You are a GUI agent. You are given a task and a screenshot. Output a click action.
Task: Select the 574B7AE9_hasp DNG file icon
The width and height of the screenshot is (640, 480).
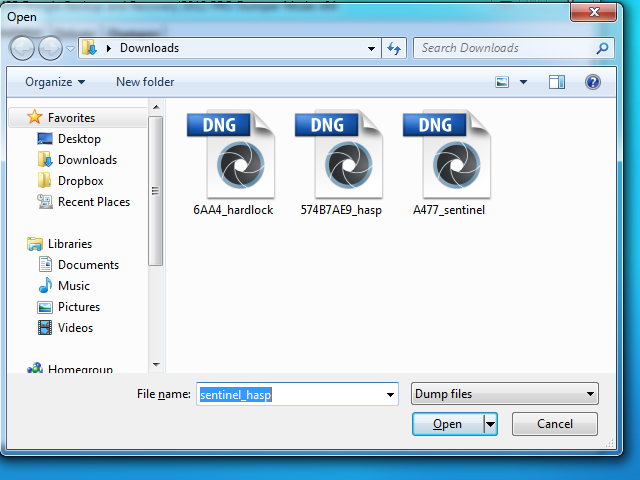click(339, 154)
